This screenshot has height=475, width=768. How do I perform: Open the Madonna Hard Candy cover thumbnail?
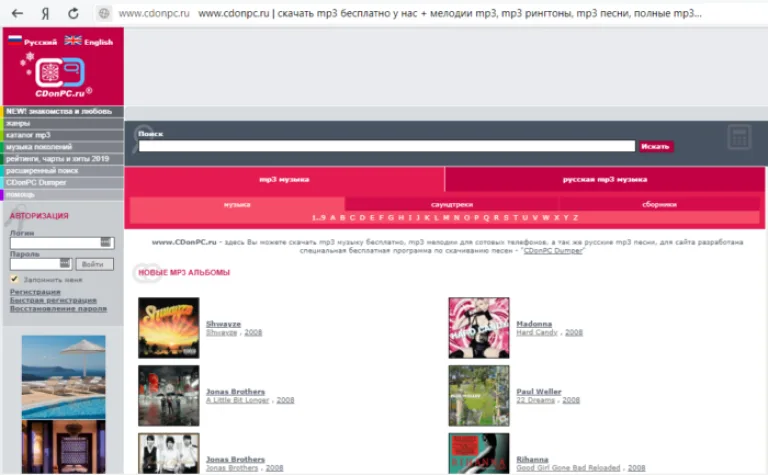pyautogui.click(x=479, y=328)
